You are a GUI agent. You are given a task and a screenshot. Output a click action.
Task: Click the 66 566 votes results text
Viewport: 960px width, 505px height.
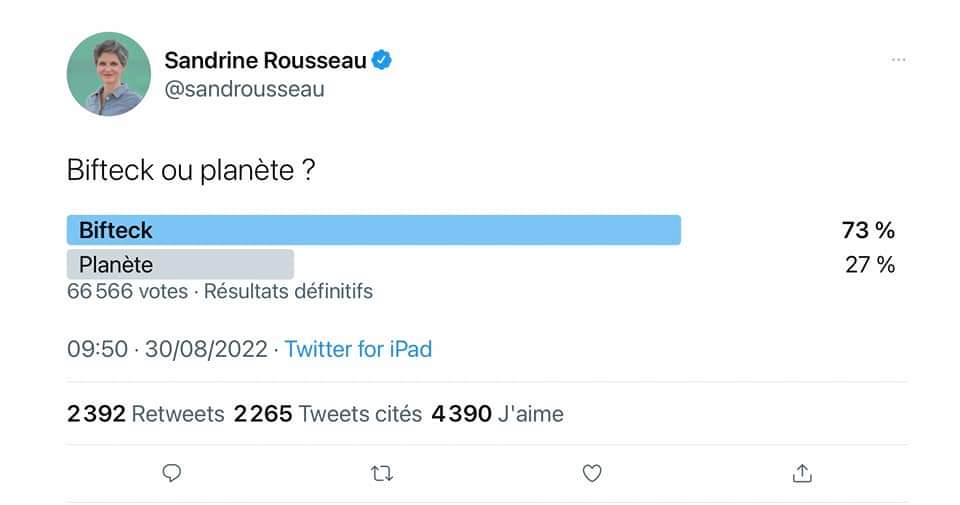(x=220, y=292)
